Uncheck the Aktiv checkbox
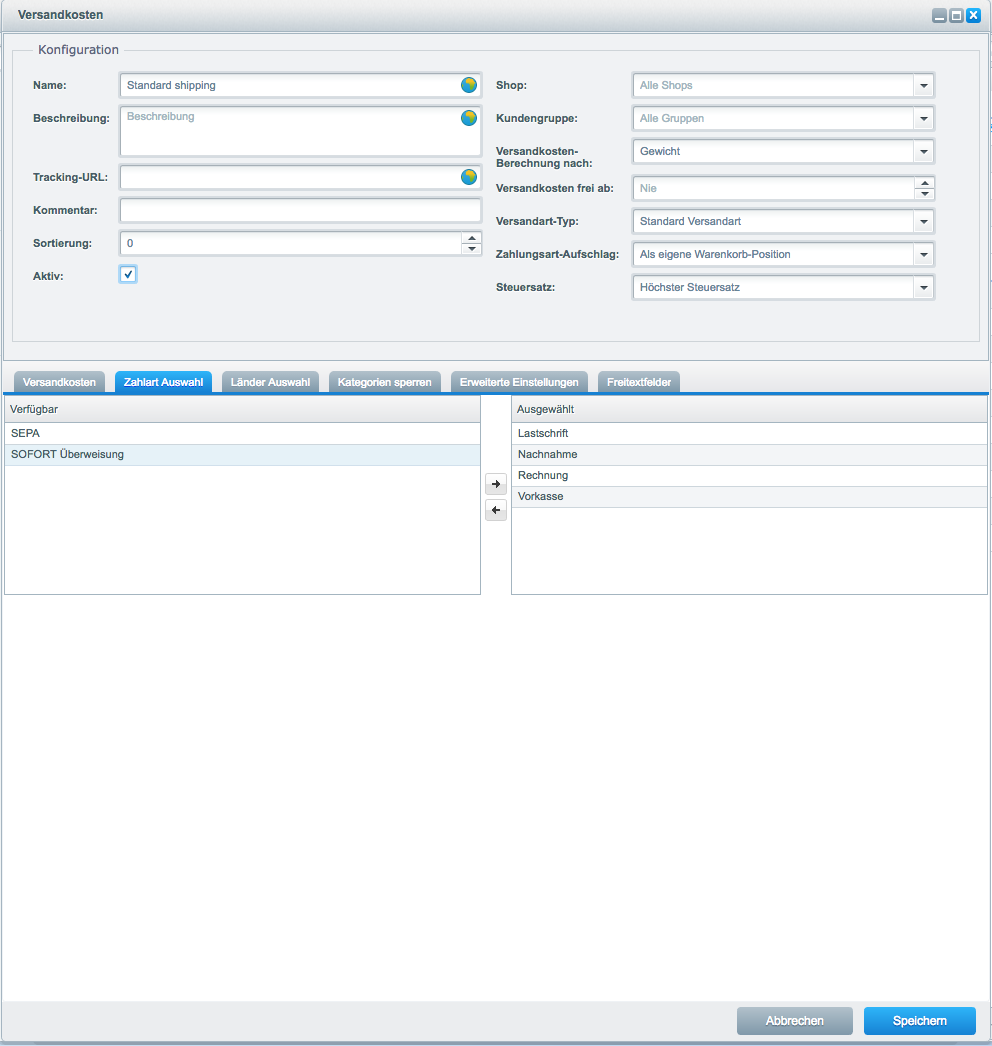Image resolution: width=992 pixels, height=1046 pixels. tap(128, 274)
